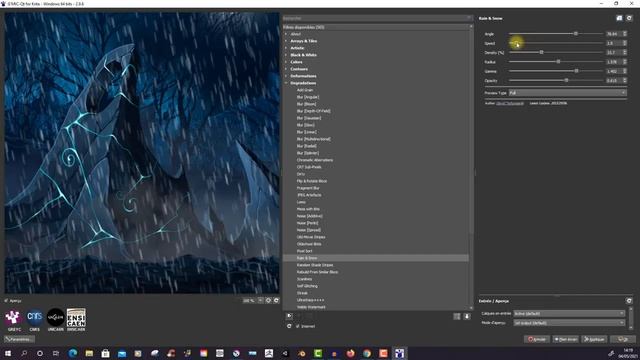This screenshot has height=360, width=640.
Task: Select the Add Grain filter
Action: (x=305, y=90)
